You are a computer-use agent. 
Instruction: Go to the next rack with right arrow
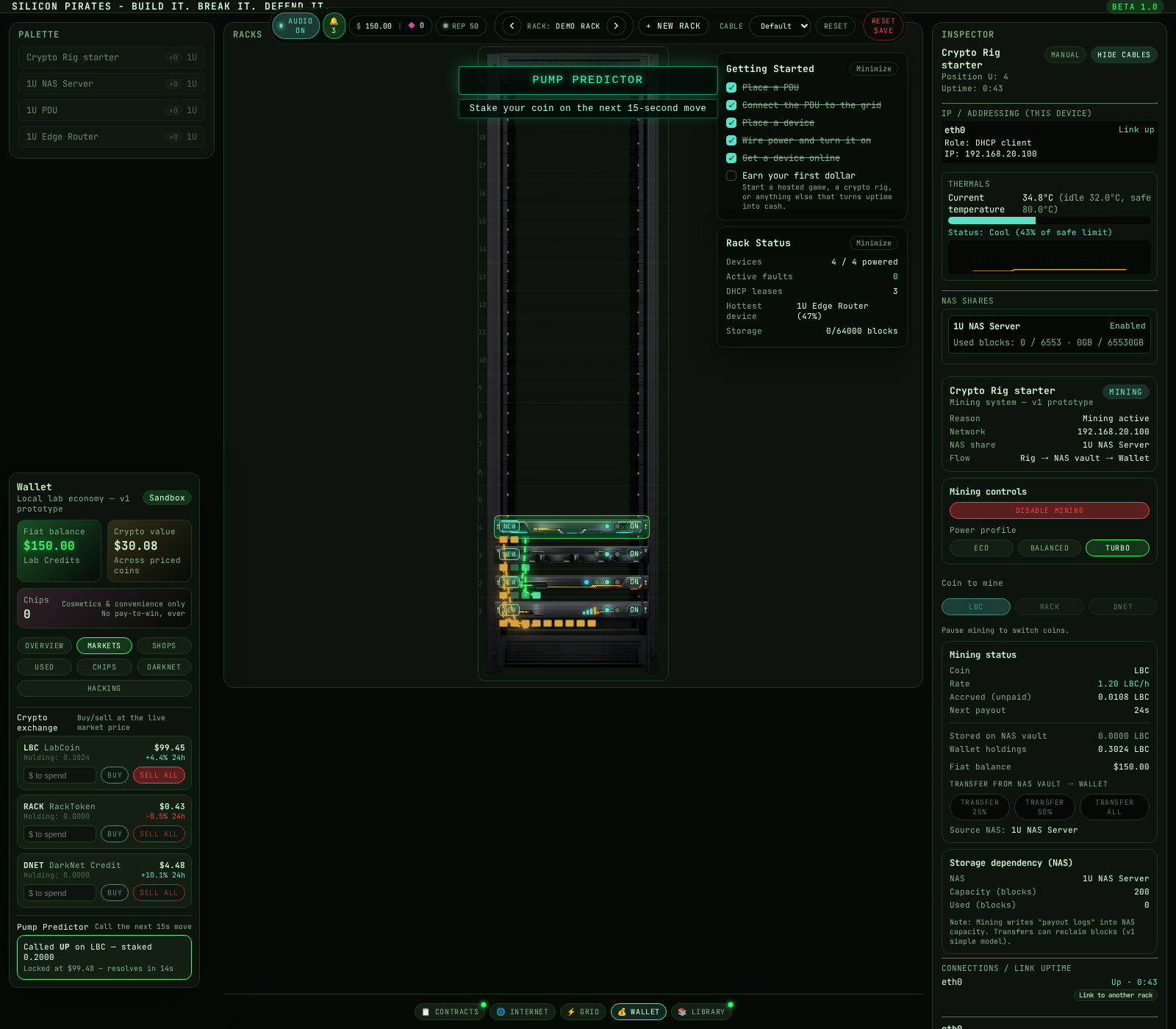coord(616,26)
